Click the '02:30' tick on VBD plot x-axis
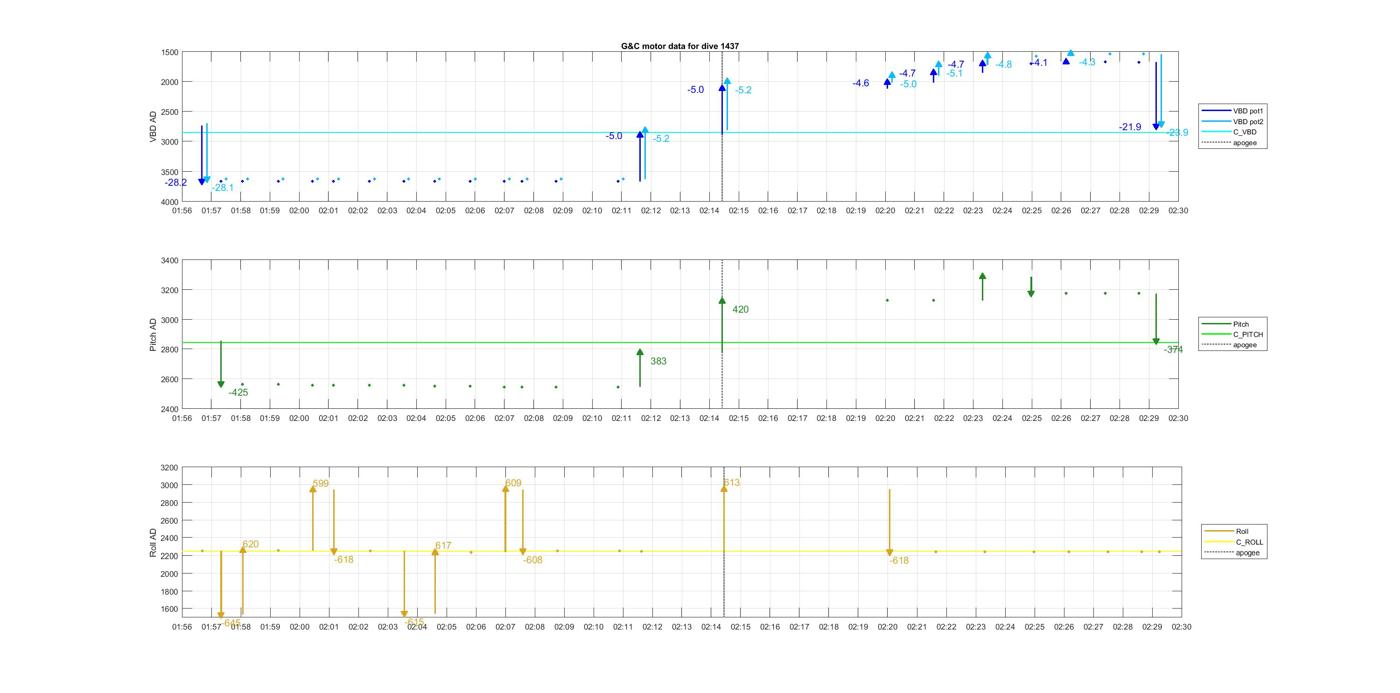Image resolution: width=1400 pixels, height=693 pixels. (x=1178, y=211)
